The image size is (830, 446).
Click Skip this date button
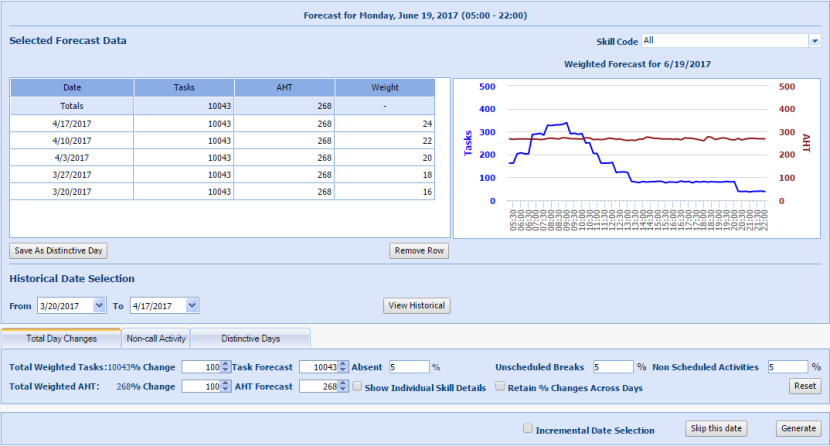tap(716, 428)
